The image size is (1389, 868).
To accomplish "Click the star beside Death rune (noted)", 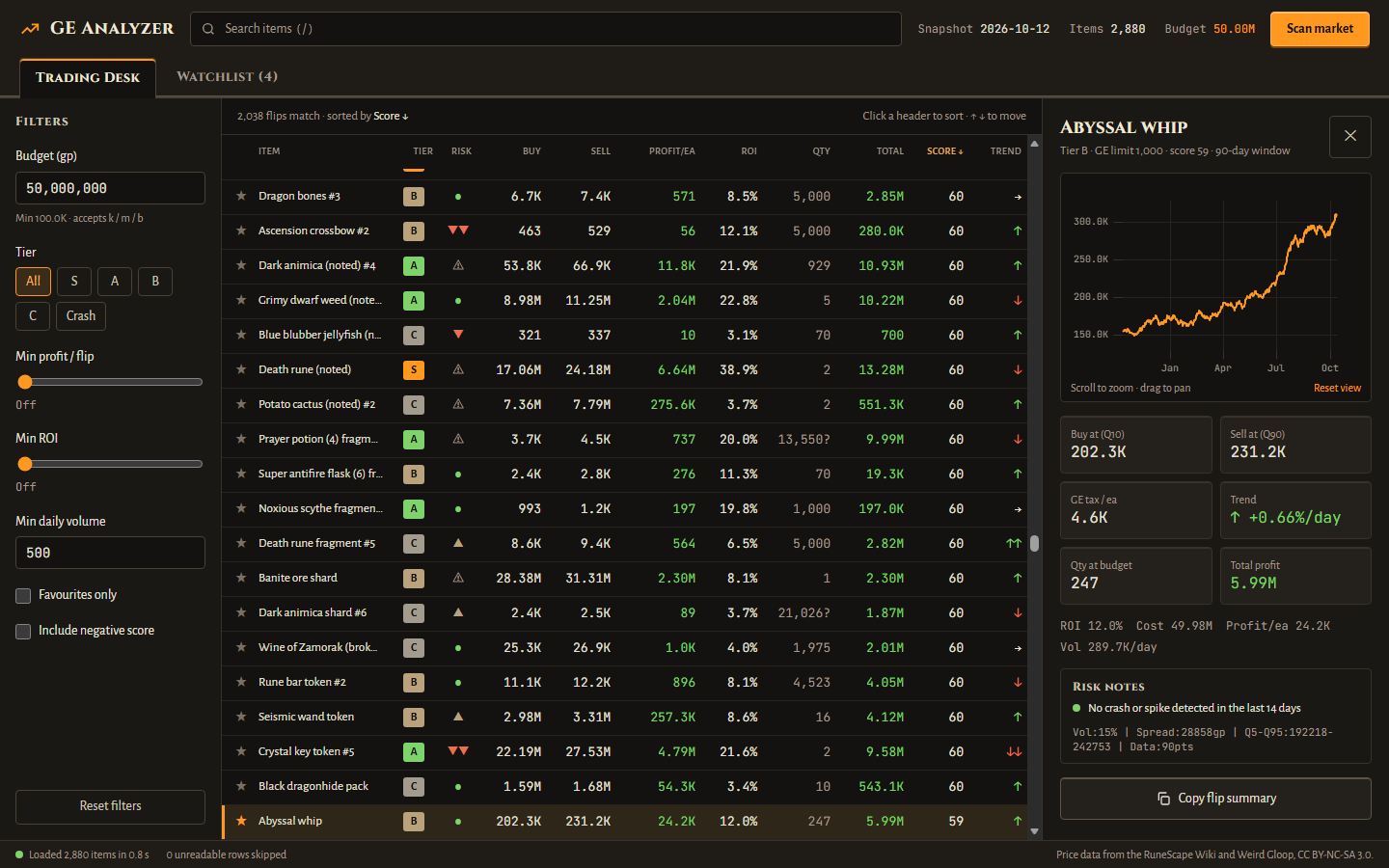I will (x=241, y=369).
